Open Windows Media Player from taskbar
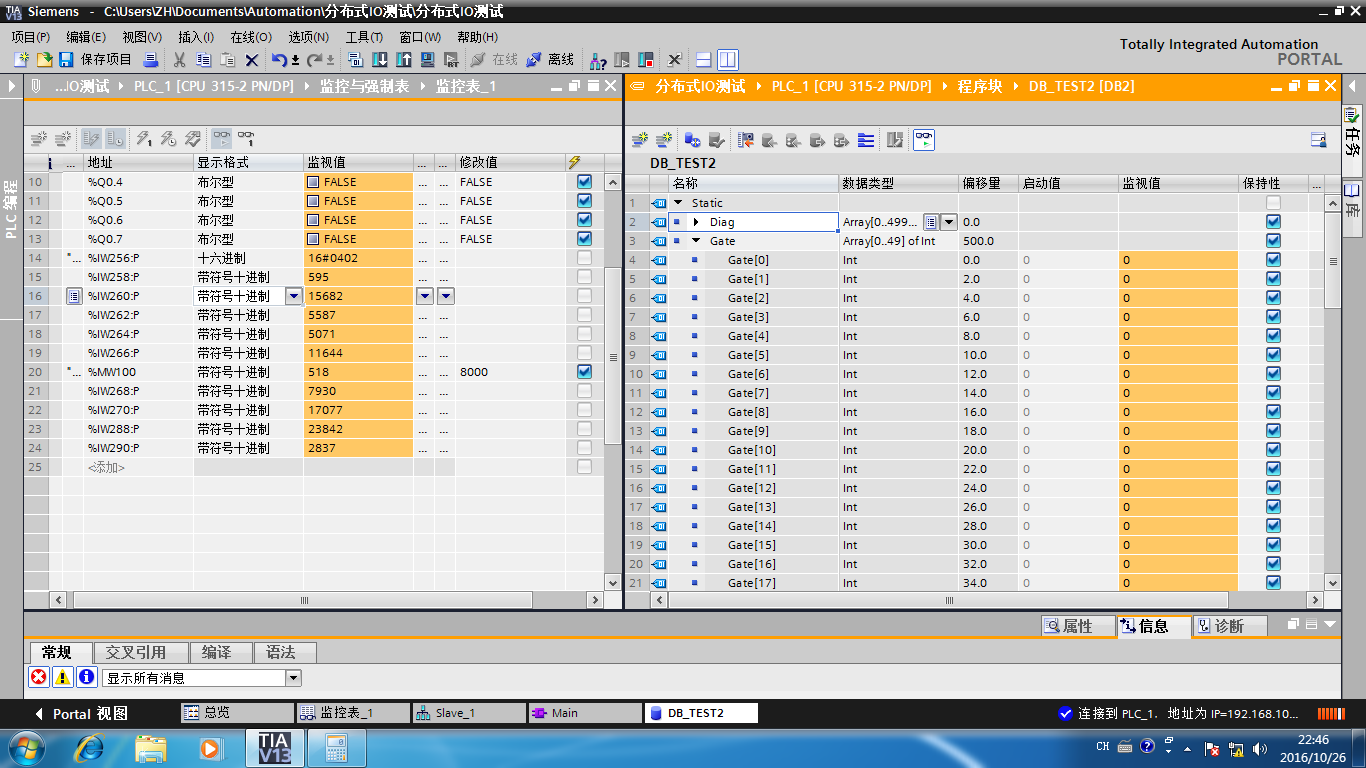 209,747
